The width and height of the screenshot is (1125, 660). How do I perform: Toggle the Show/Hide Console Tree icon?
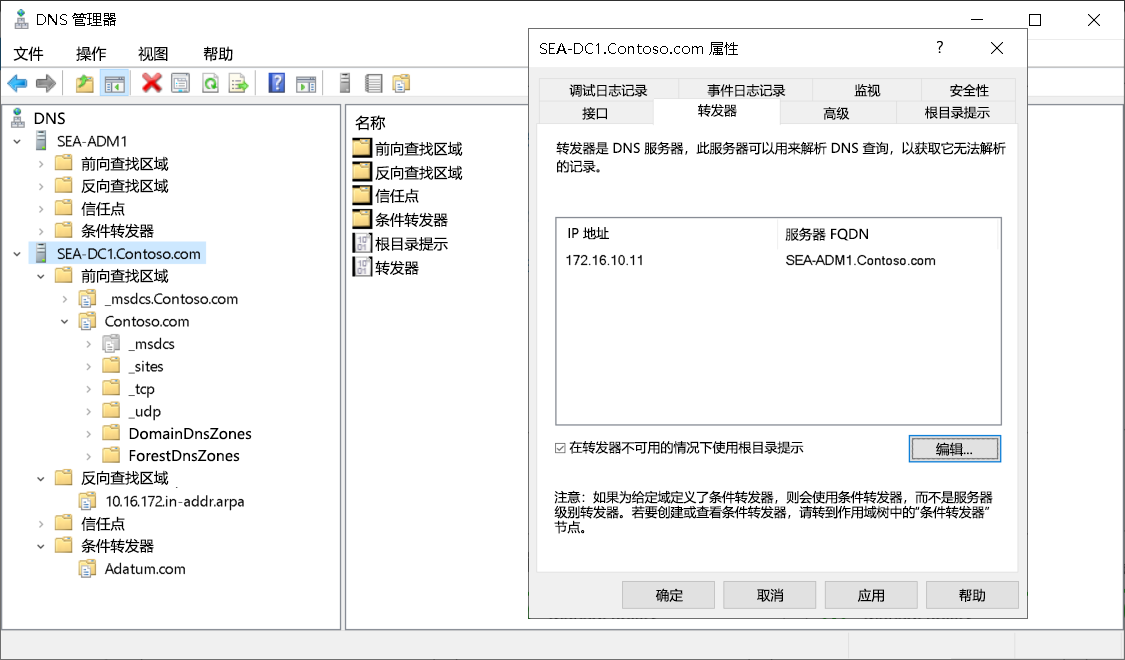point(116,83)
